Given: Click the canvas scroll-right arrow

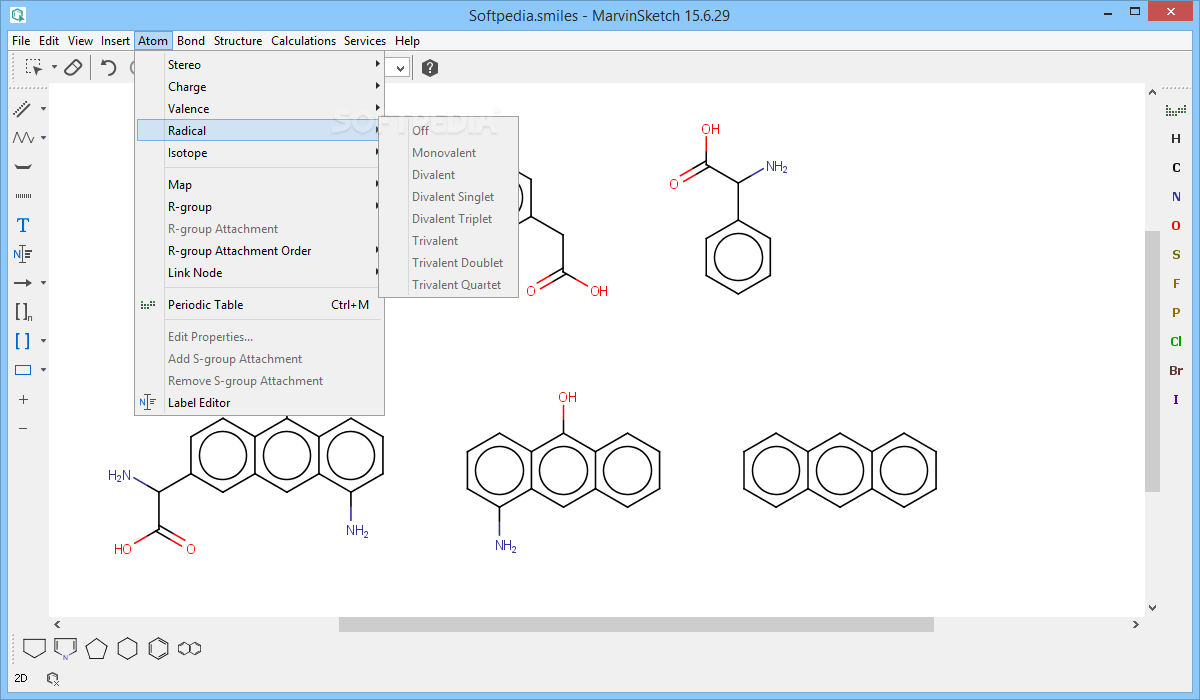Looking at the screenshot, I should point(1136,624).
